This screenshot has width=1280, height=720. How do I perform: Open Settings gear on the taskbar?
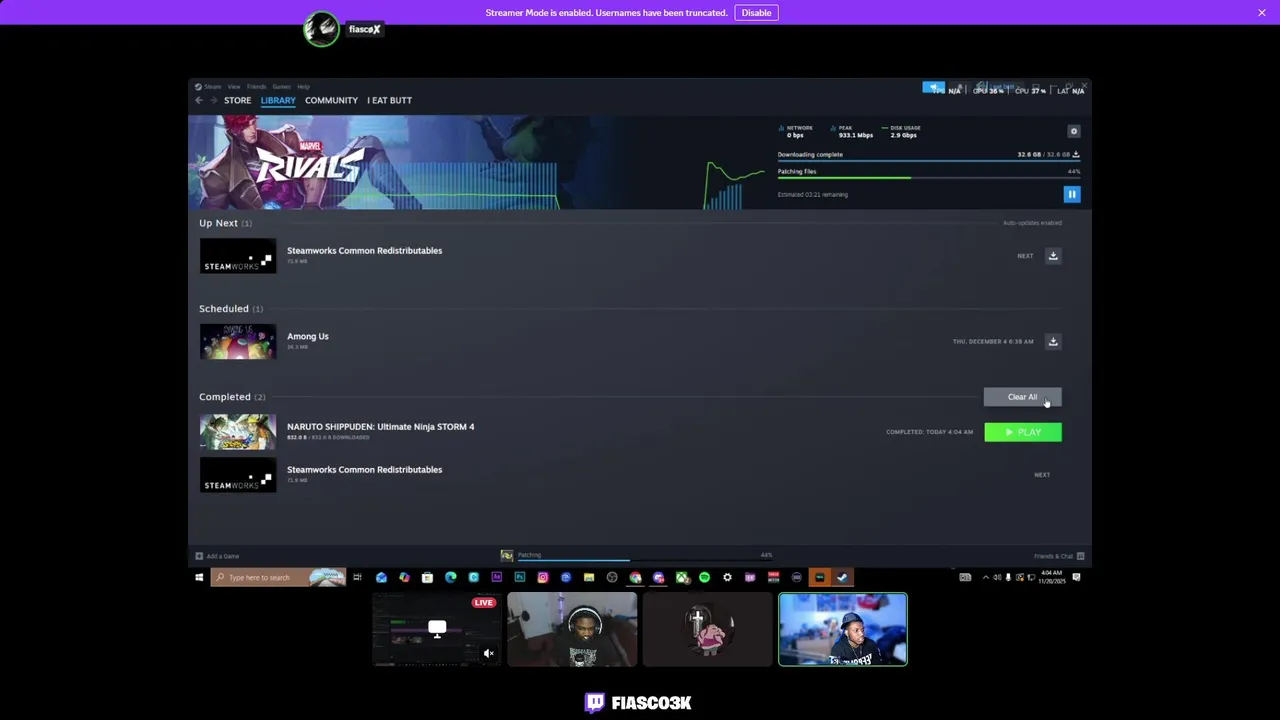pos(728,577)
